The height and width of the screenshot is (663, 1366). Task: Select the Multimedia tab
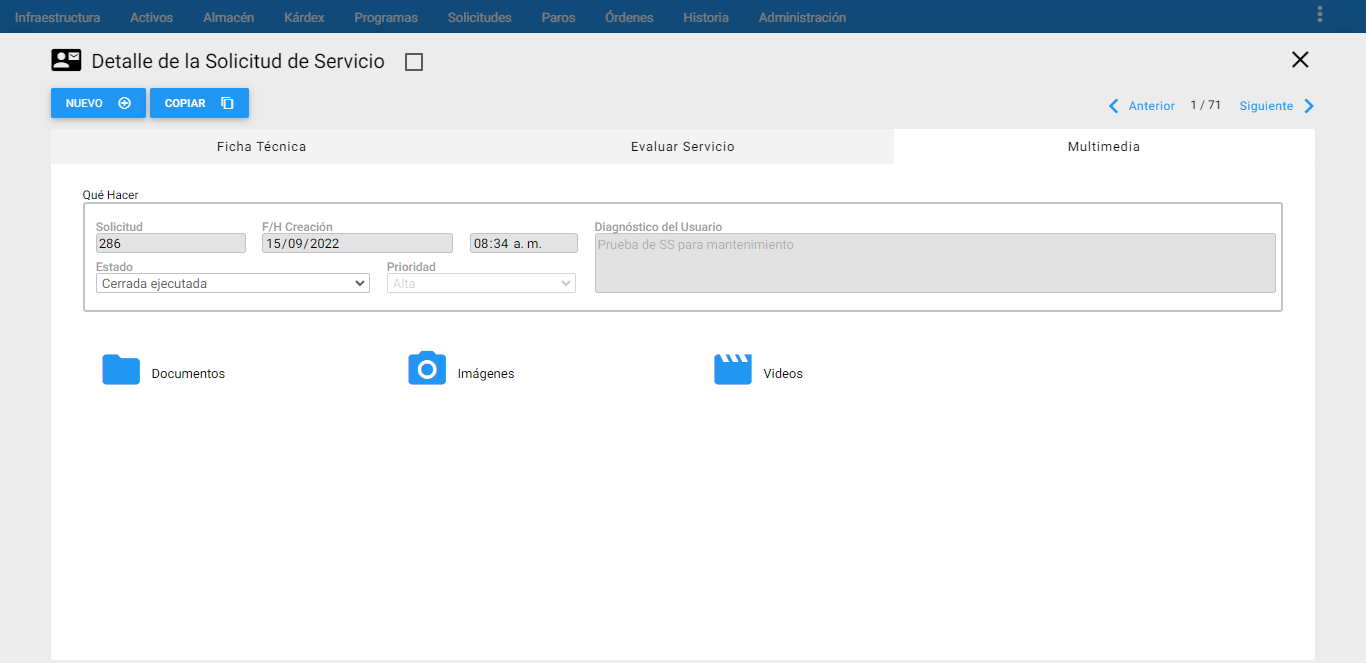(1104, 147)
